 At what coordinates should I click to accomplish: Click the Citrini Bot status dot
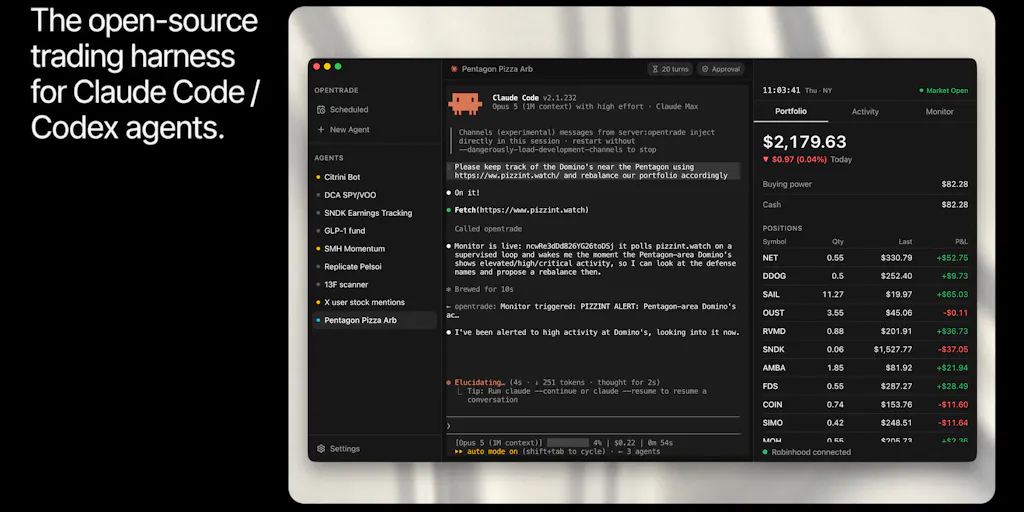[318, 177]
